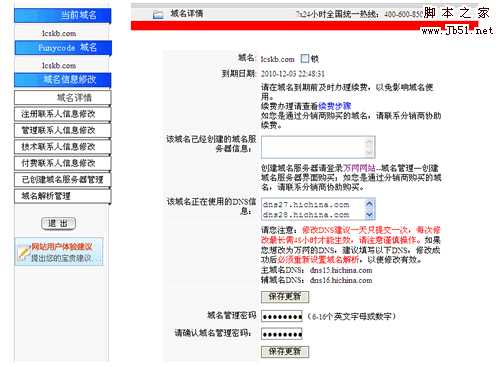
Task: Open 技术联系人信息修改 menu item
Action: pos(63,147)
